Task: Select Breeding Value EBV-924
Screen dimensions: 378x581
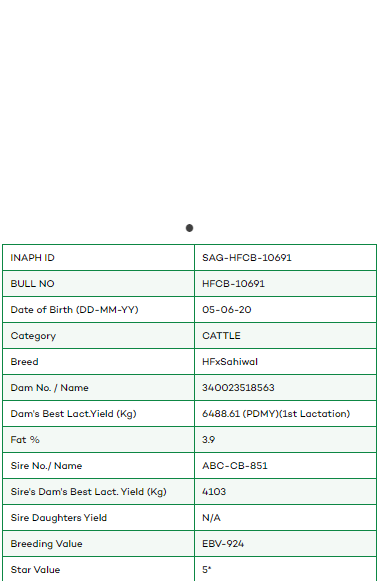Action: [x=223, y=544]
